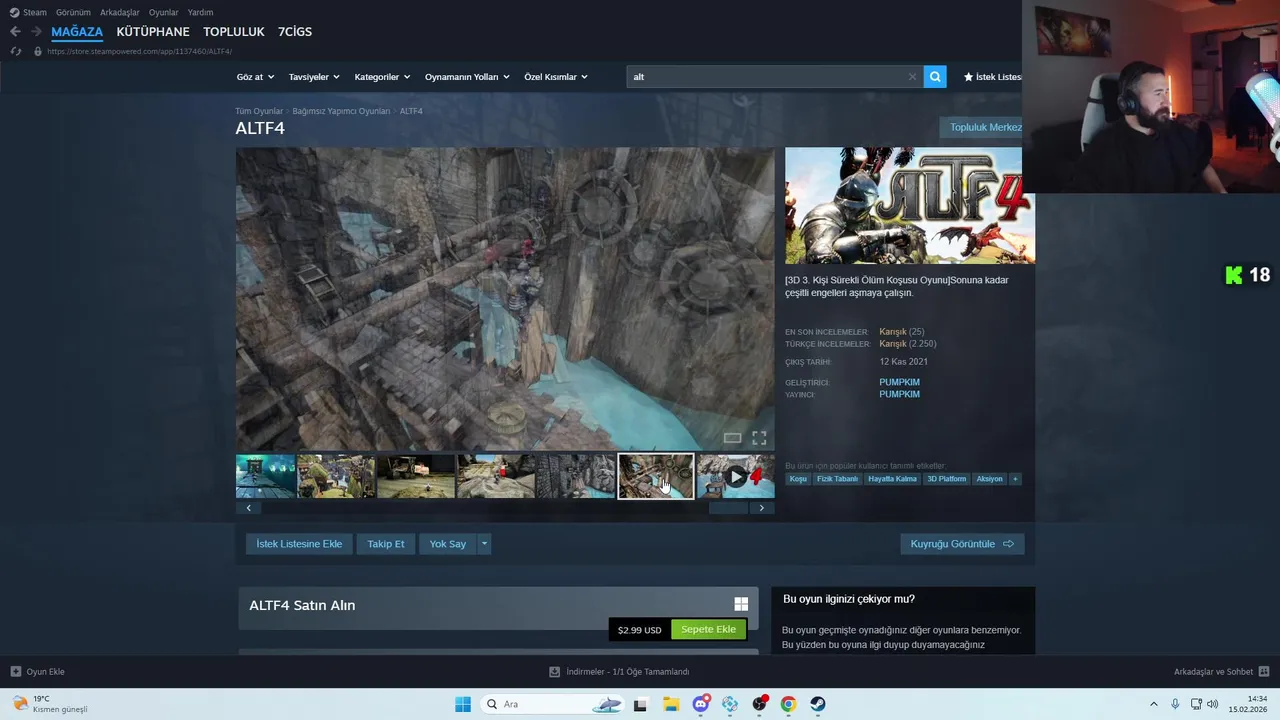Open the Oyunlar menu
This screenshot has width=1280, height=720.
pos(164,12)
